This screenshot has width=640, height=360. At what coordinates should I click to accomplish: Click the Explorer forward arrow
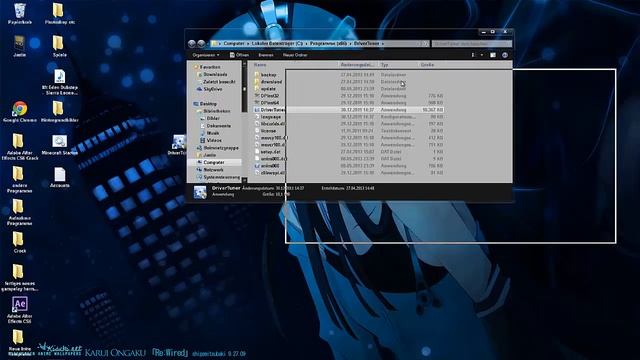pos(201,43)
